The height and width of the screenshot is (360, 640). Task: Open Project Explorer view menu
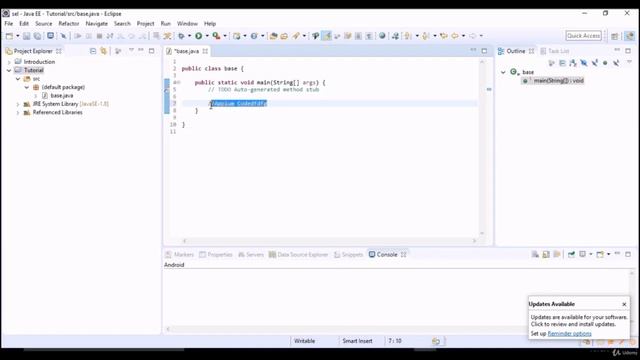click(131, 50)
